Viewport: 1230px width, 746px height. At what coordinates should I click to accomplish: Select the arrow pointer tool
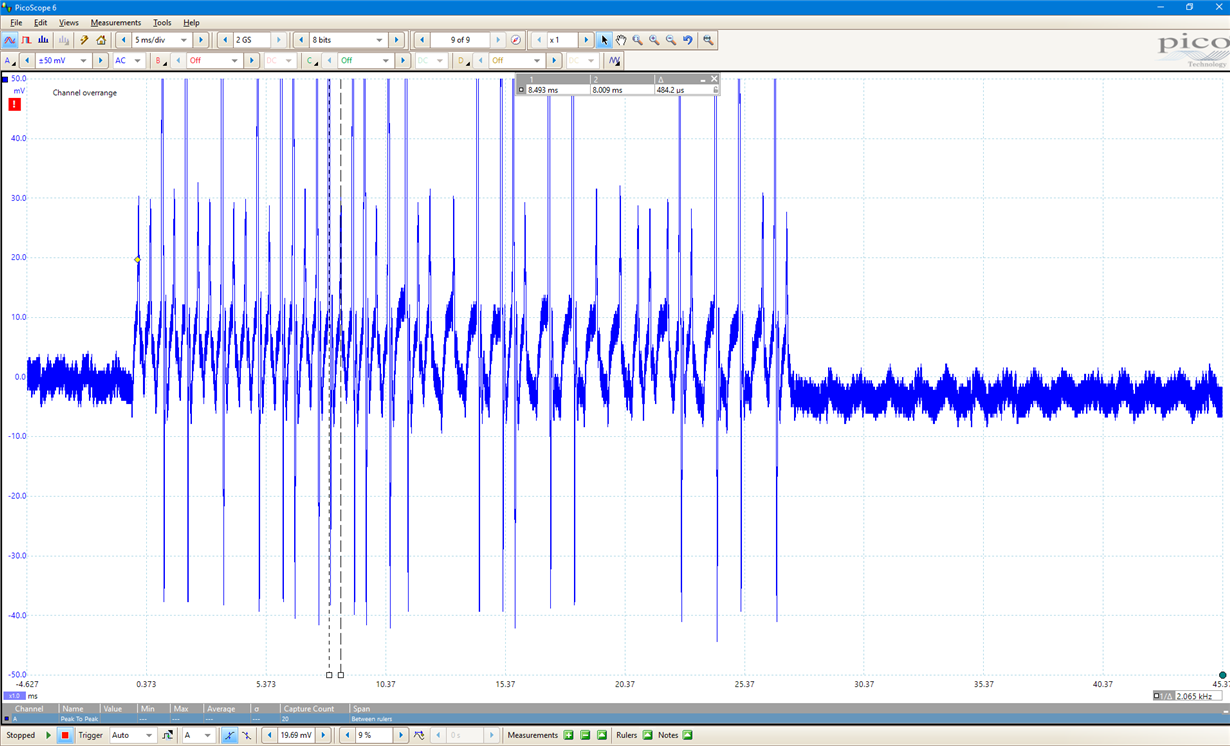[x=604, y=40]
